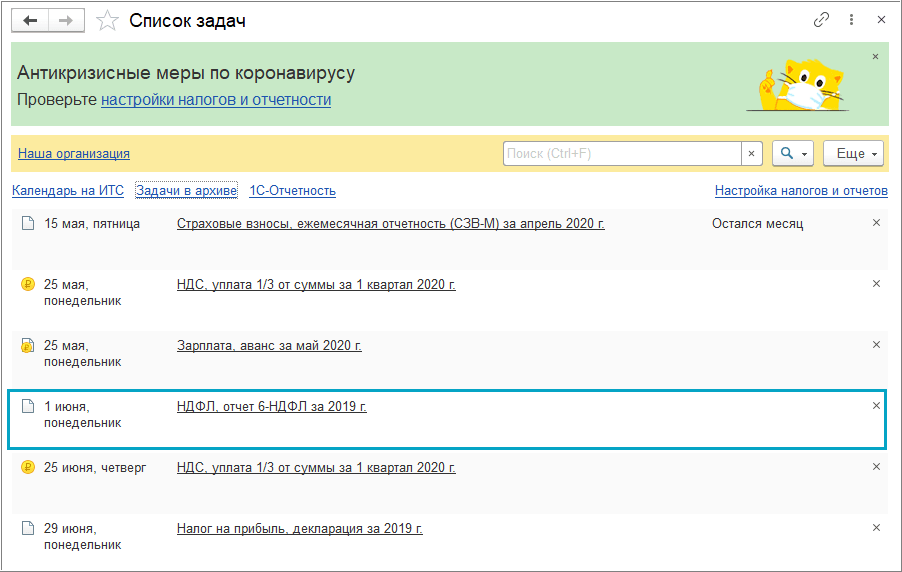Click the document icon for Налог на прибыль
Image resolution: width=902 pixels, height=572 pixels.
pyautogui.click(x=28, y=528)
